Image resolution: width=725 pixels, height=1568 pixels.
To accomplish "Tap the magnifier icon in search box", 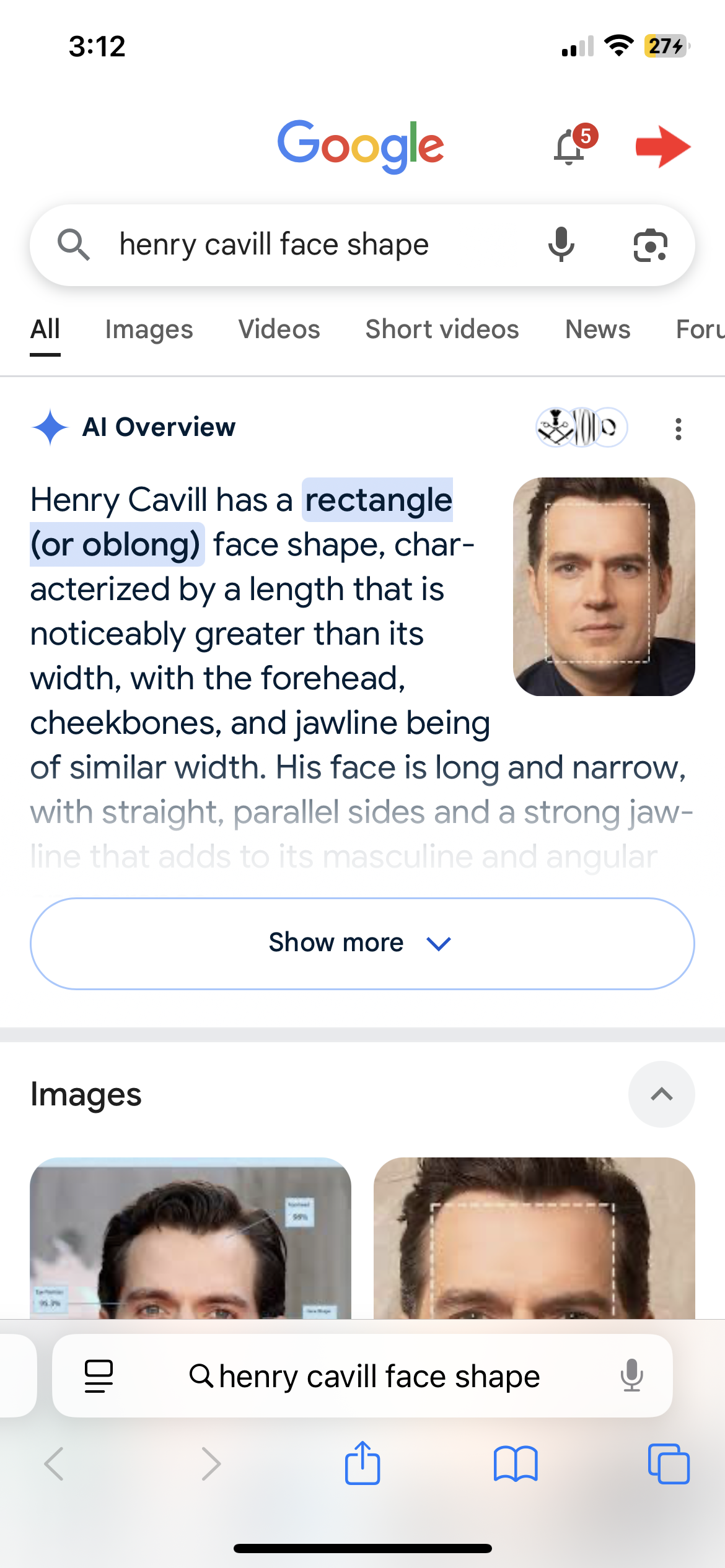I will coord(74,245).
